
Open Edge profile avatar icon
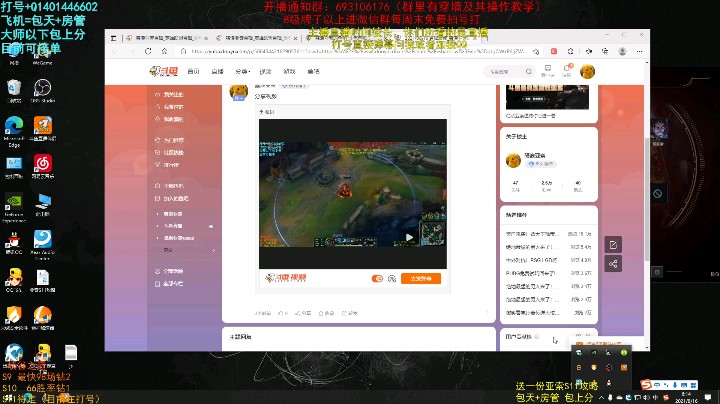(x=622, y=51)
